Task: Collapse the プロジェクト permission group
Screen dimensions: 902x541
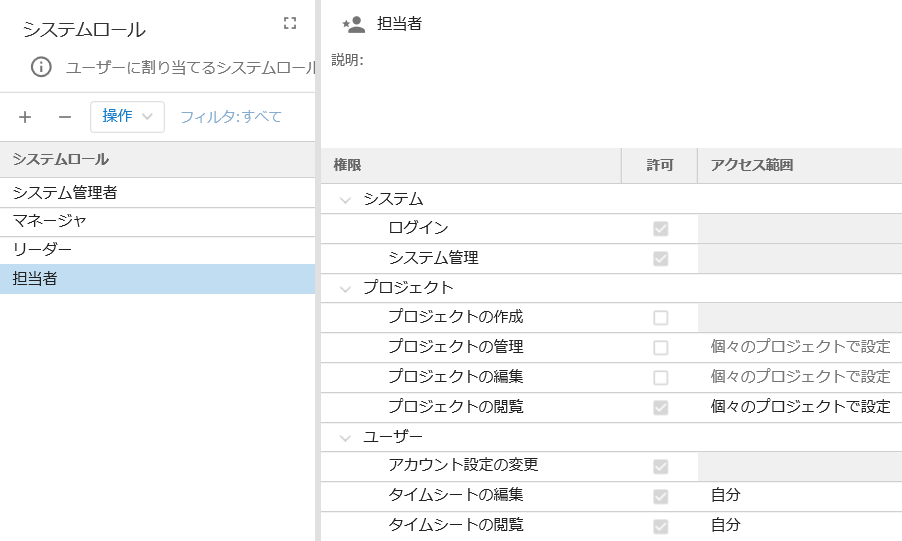Action: [x=346, y=289]
